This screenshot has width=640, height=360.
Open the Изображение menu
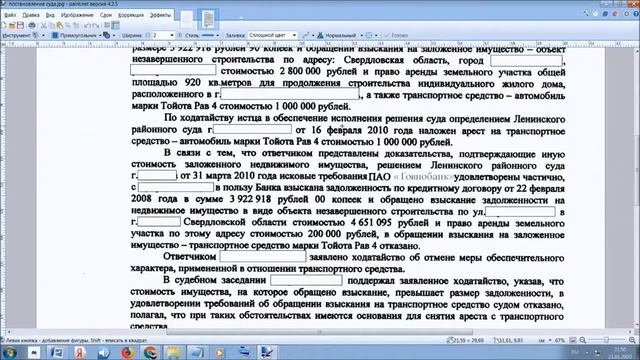click(x=77, y=15)
